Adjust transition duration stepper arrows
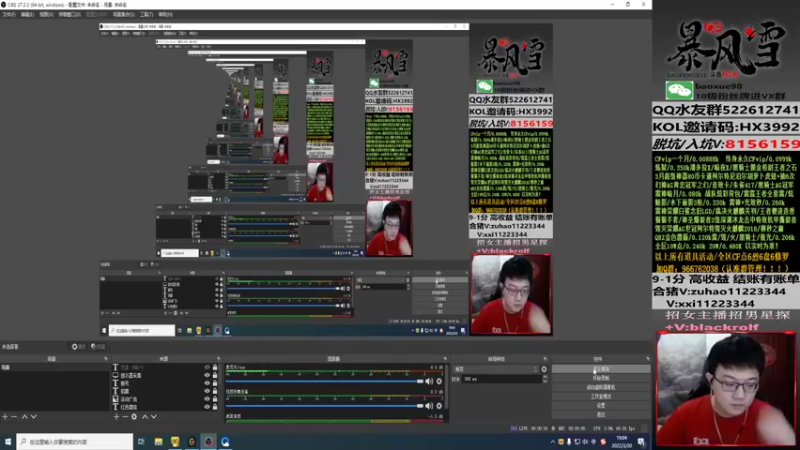 click(544, 379)
